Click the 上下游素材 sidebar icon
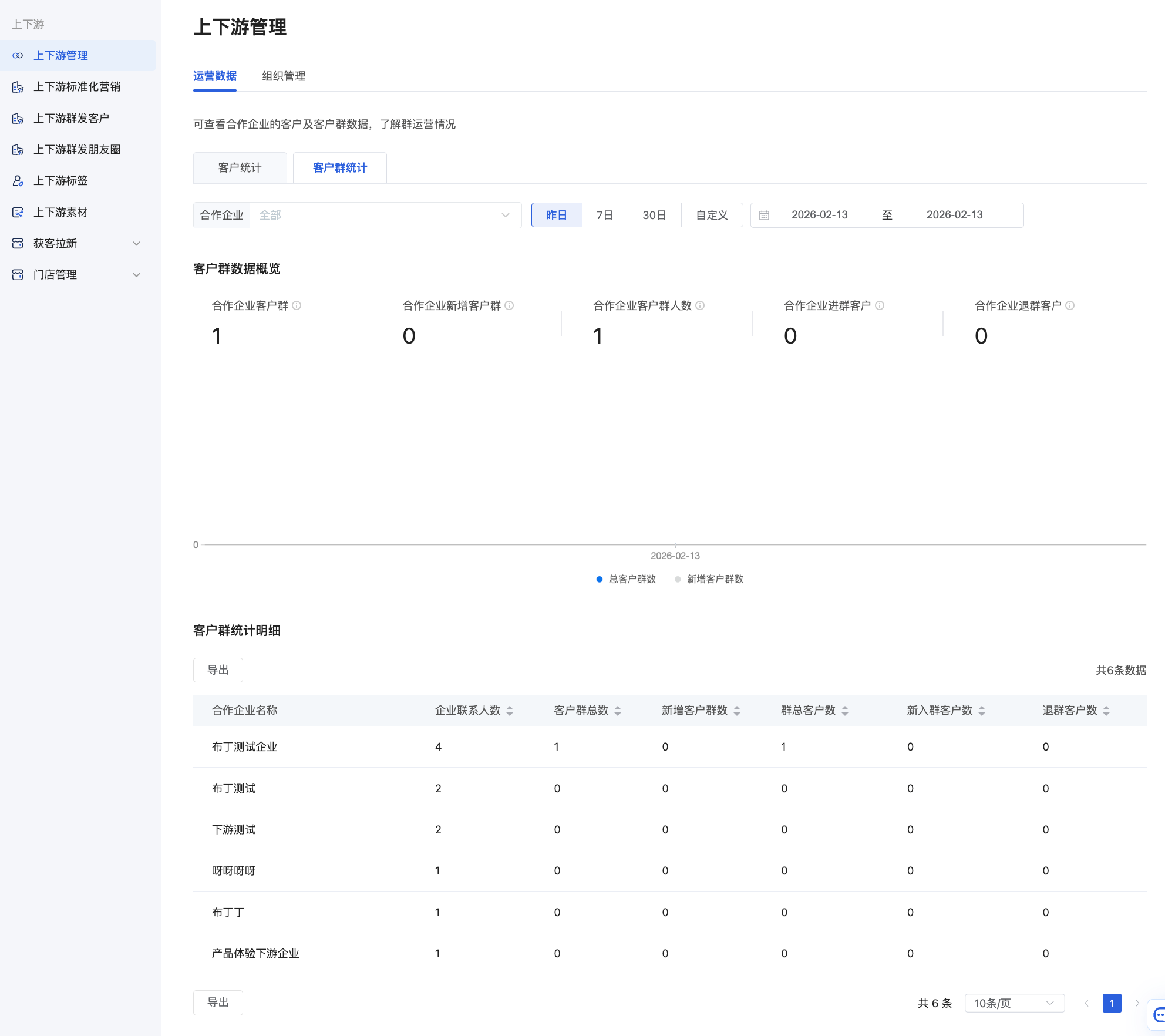Screen dimensions: 1165x1036 coord(18,213)
